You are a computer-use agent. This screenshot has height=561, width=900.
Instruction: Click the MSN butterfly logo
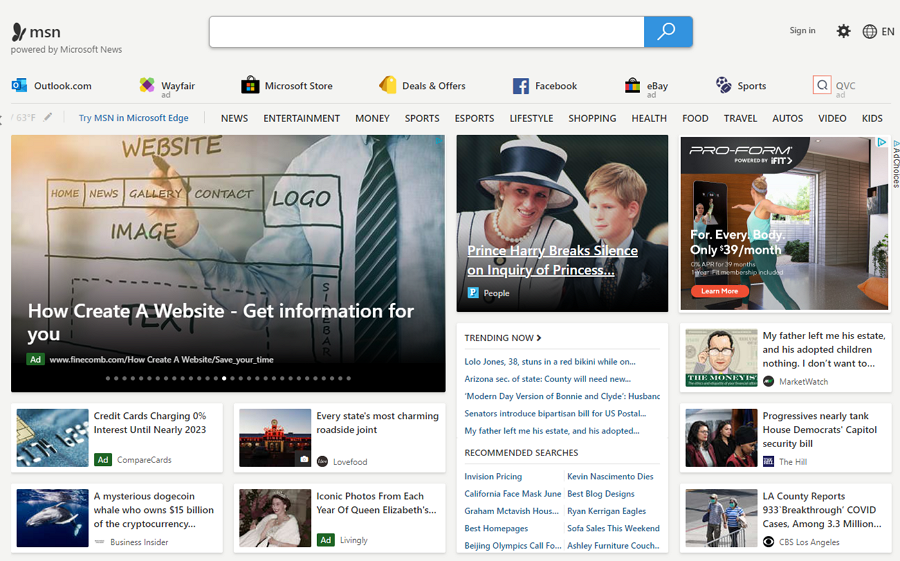tap(19, 32)
